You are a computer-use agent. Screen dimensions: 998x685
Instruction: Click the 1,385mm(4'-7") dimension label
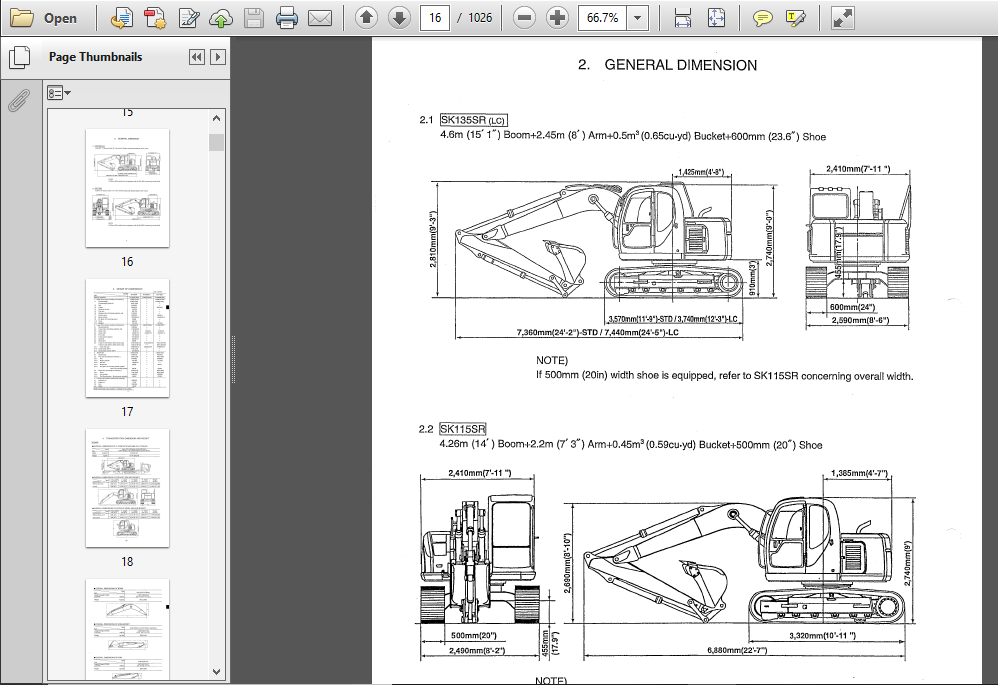pos(859,474)
